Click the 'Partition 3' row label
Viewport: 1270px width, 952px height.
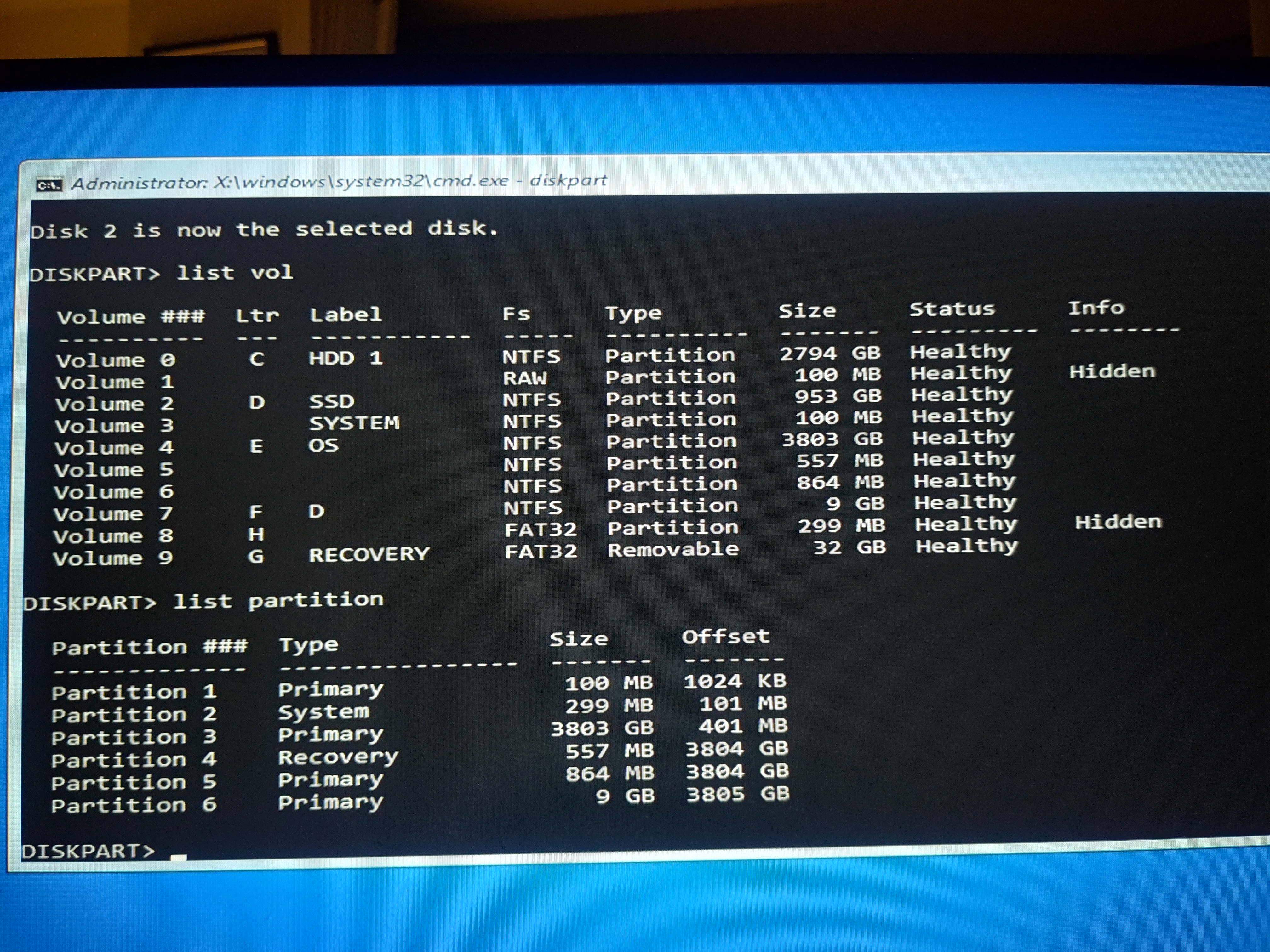134,737
